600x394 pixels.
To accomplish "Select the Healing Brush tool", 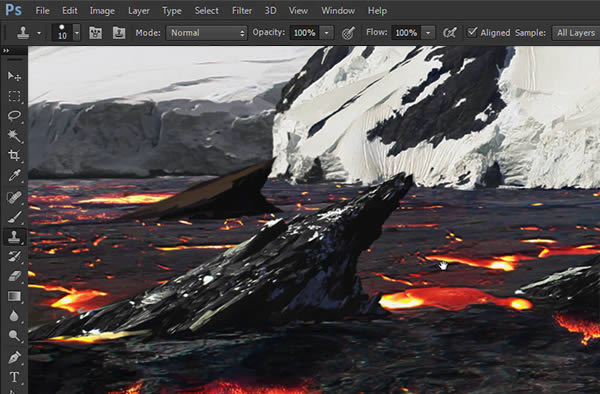I will click(14, 197).
